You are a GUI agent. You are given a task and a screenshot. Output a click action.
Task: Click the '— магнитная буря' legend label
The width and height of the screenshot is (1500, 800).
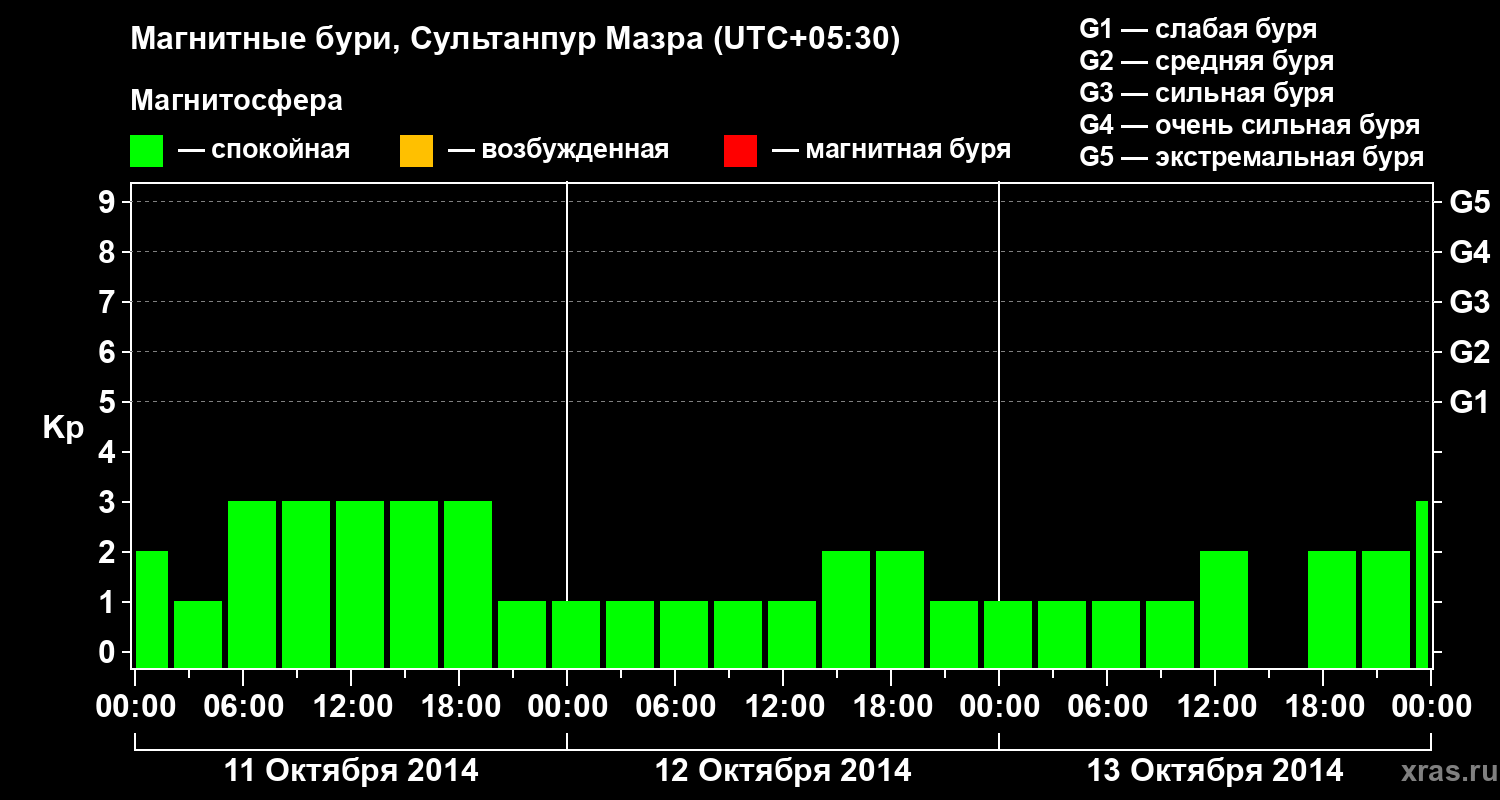(892, 151)
